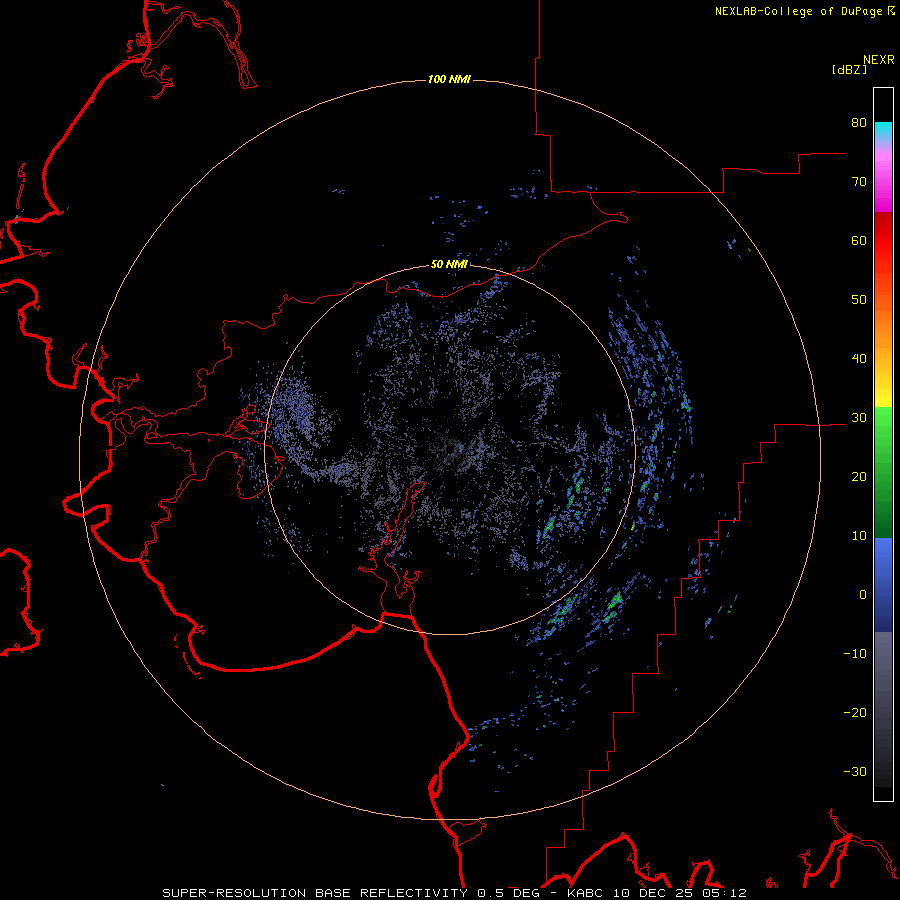This screenshot has width=900, height=900.
Task: Click the 60 value on dBZ scale
Action: 859,240
